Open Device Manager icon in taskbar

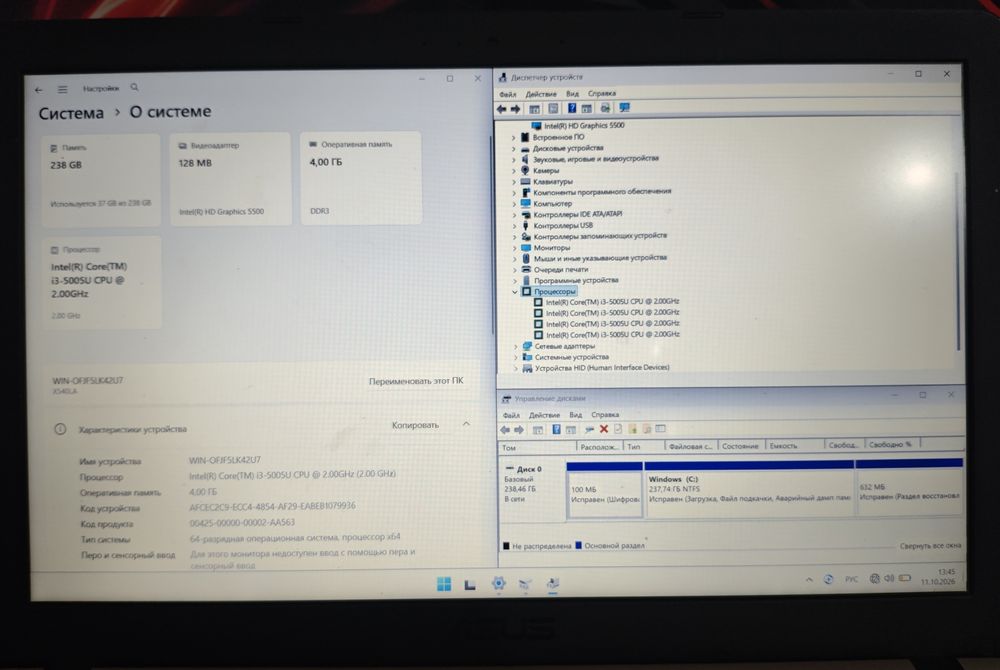pyautogui.click(x=553, y=583)
